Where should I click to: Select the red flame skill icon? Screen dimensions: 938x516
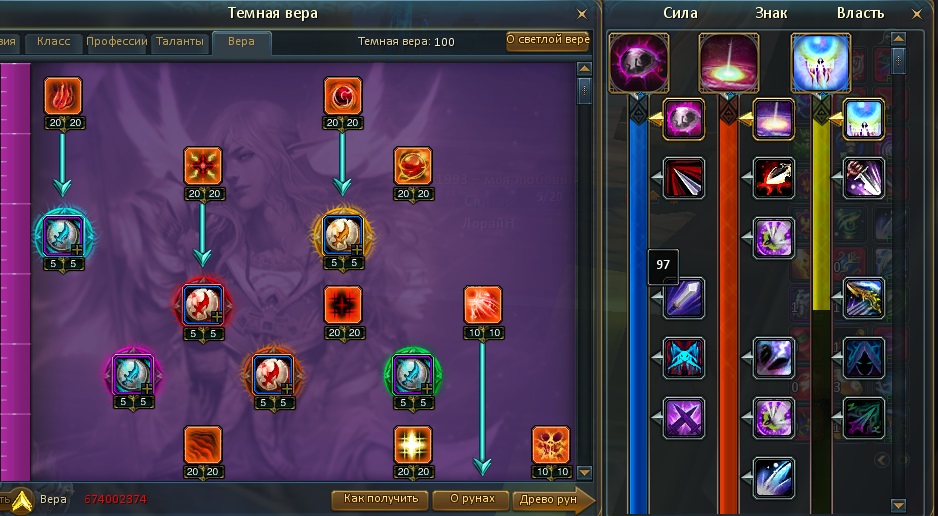63,96
